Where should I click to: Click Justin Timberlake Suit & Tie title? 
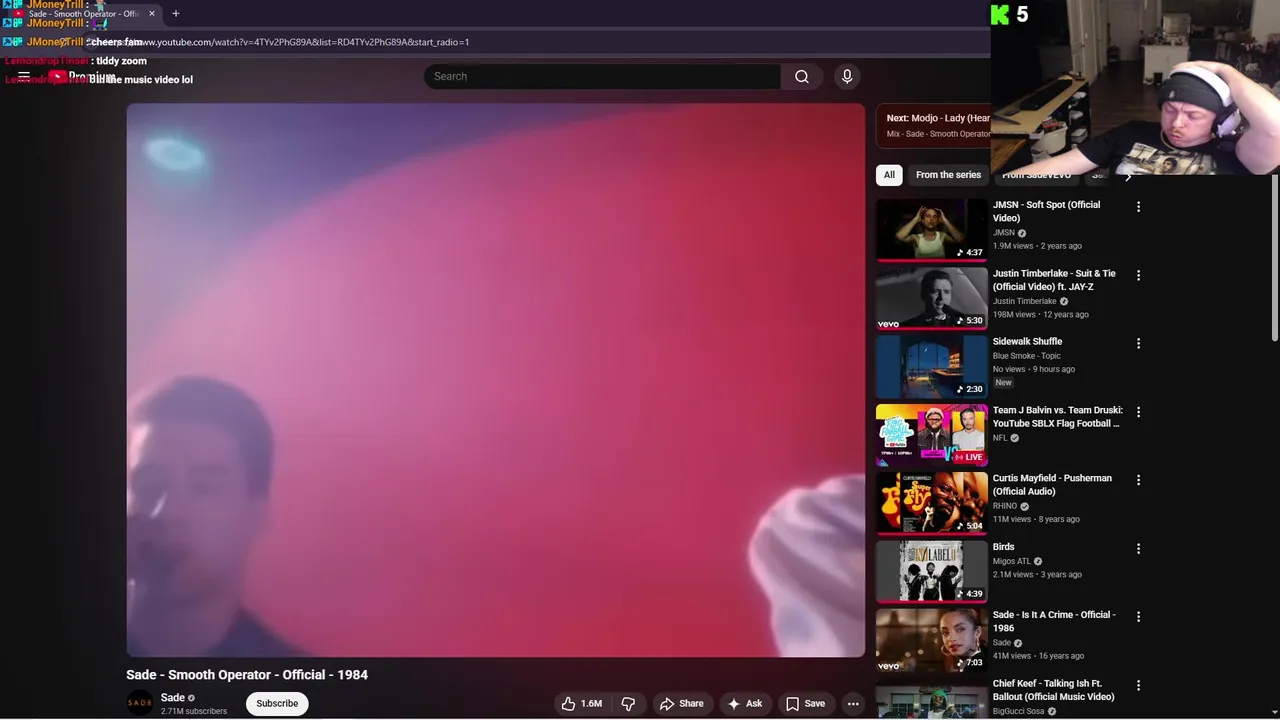pos(1054,280)
